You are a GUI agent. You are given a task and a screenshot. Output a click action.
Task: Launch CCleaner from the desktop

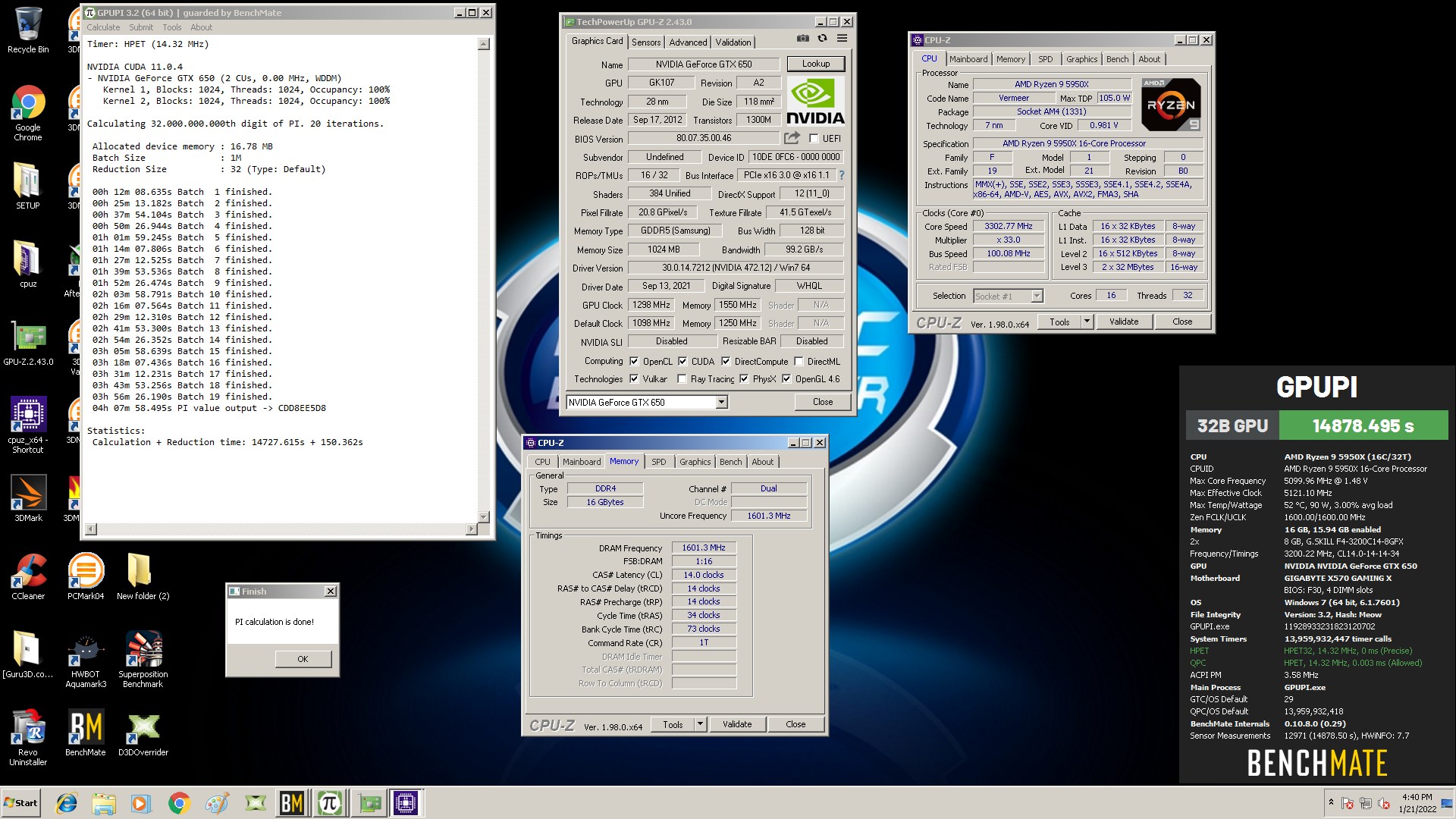coord(28,576)
